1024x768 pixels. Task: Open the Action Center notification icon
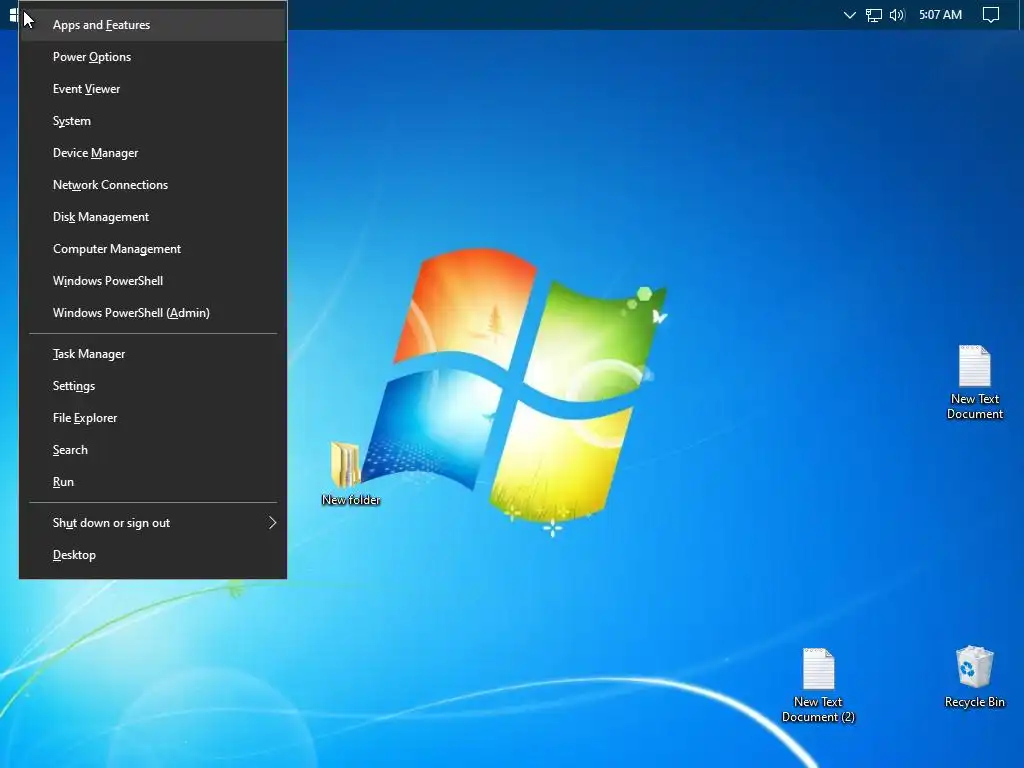pyautogui.click(x=991, y=14)
